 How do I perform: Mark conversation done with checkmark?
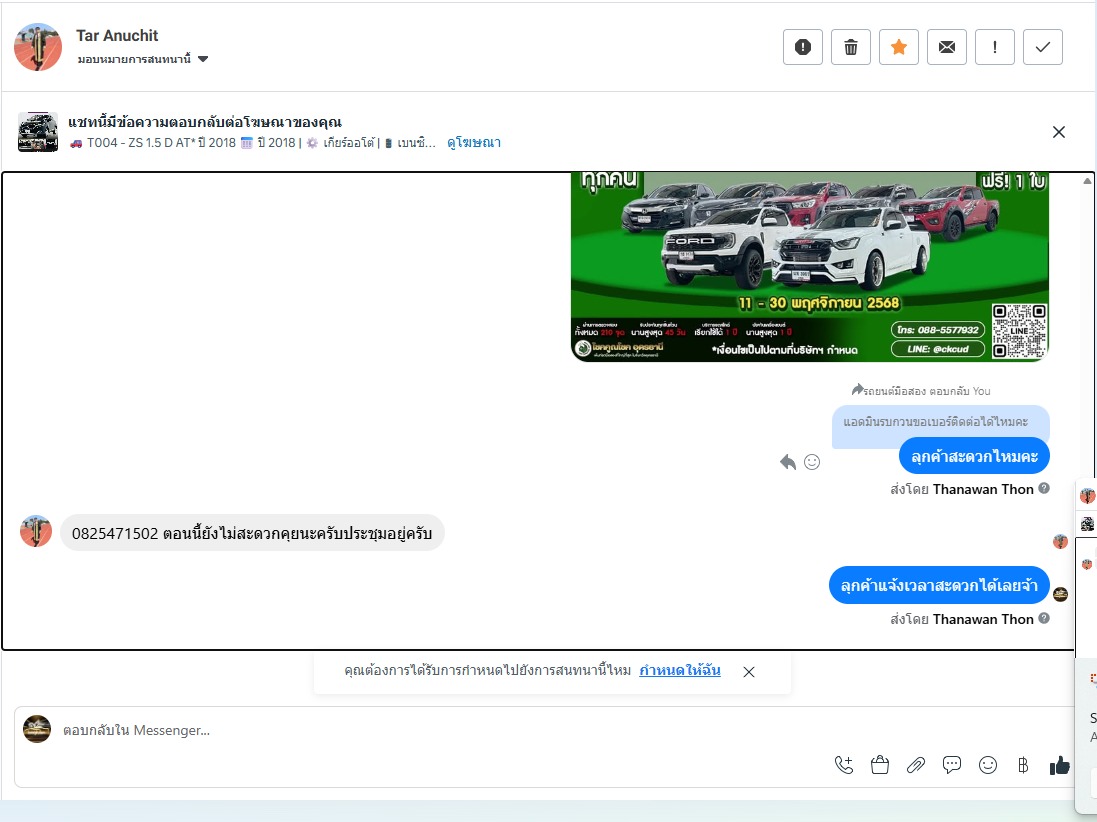1042,47
